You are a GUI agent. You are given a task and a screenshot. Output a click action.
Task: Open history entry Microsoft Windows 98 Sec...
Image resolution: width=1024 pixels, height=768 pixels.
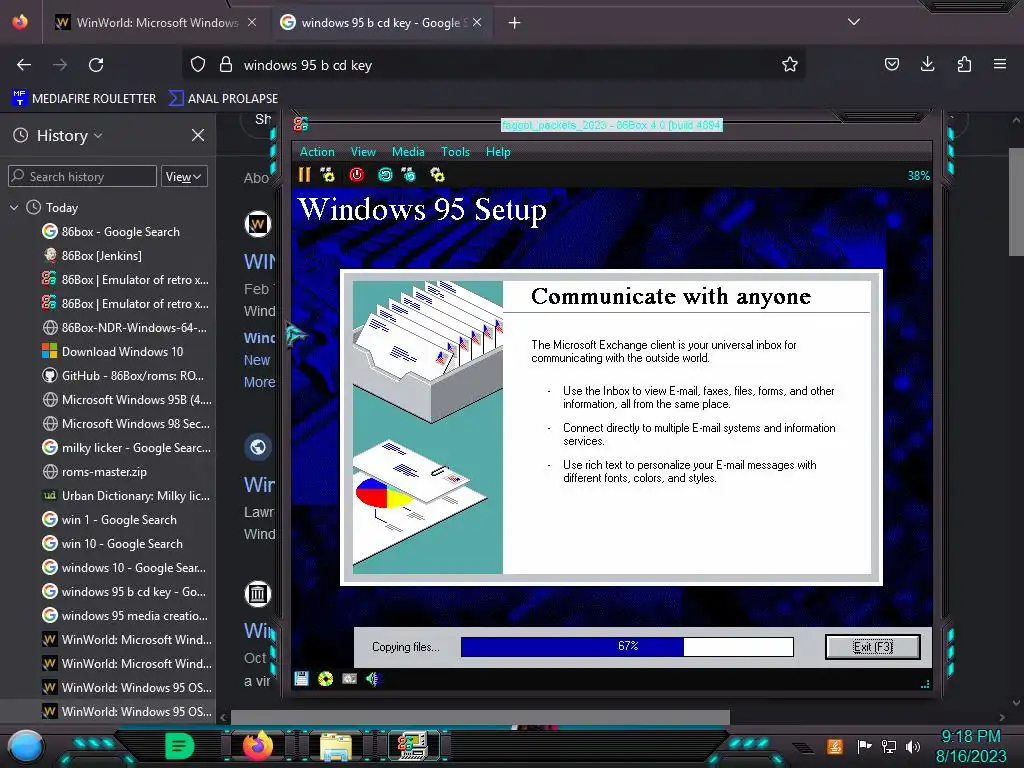pyautogui.click(x=126, y=424)
